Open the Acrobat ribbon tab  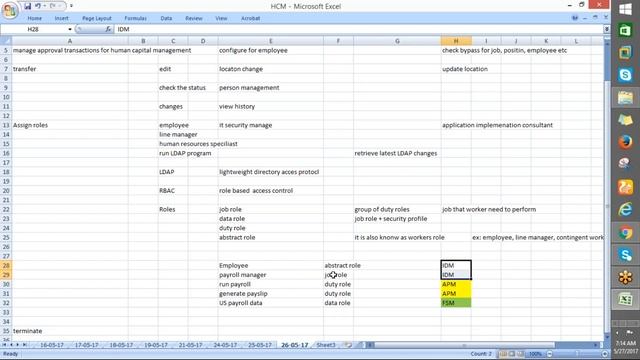[251, 18]
